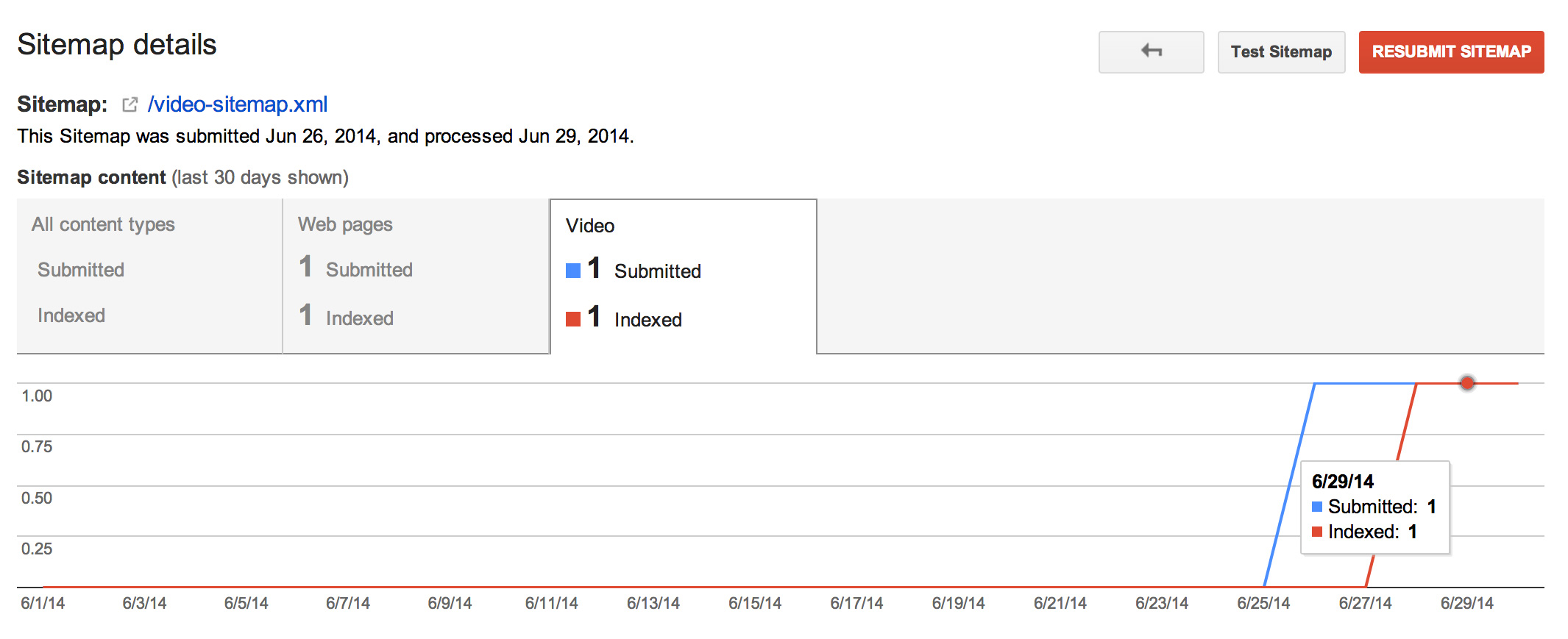
Task: Click blue Submitted square in chart tooltip
Action: tap(1317, 507)
